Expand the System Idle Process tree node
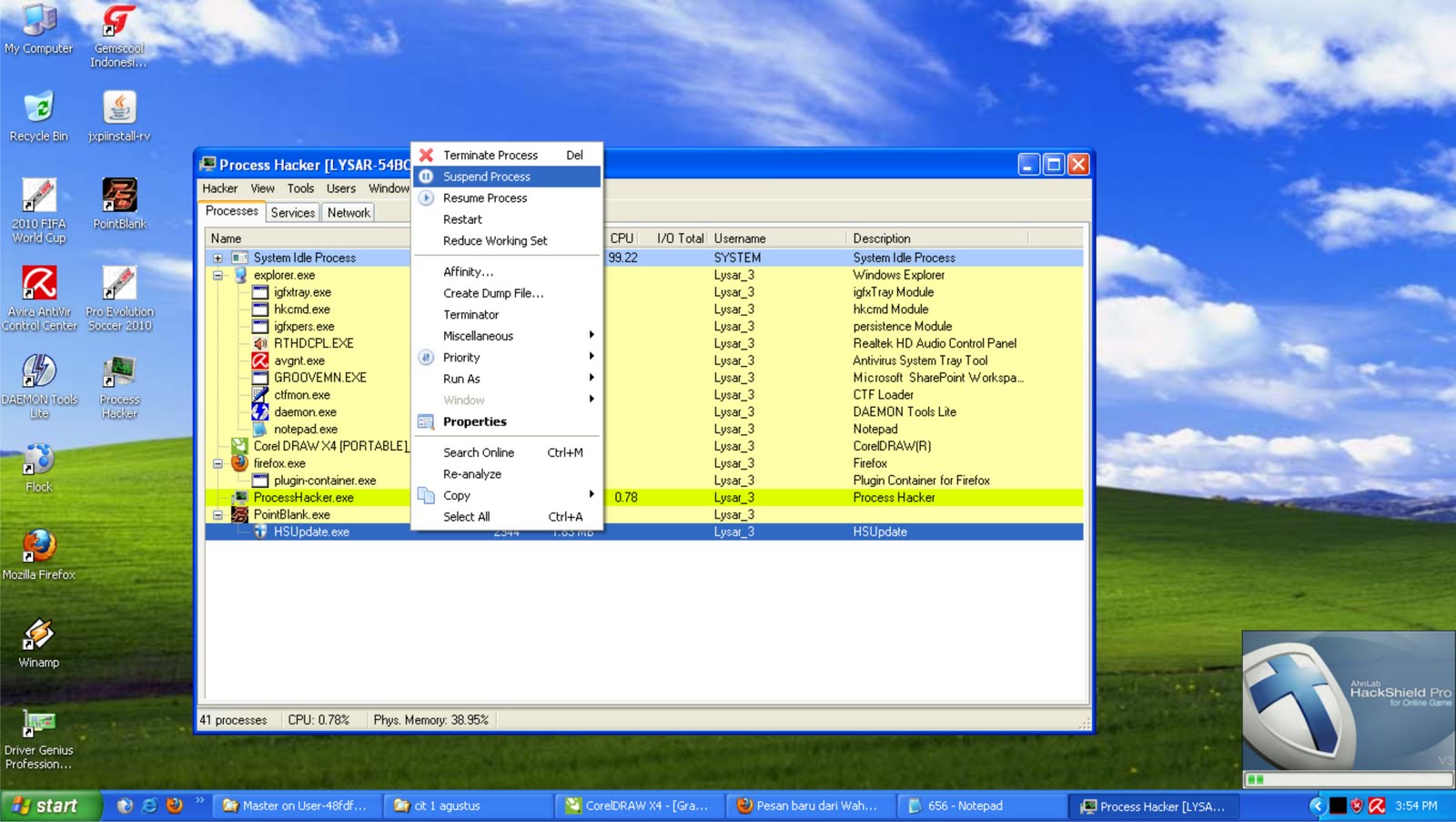The image size is (1456, 822). point(218,258)
